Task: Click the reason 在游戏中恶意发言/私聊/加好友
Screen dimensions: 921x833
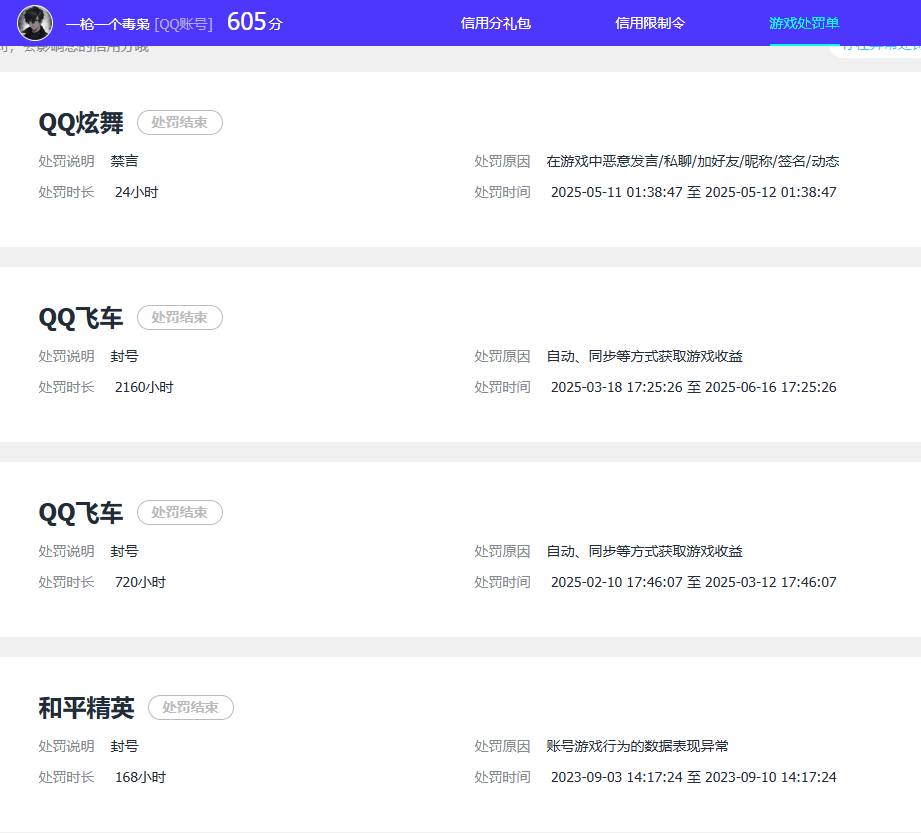Action: coord(693,161)
